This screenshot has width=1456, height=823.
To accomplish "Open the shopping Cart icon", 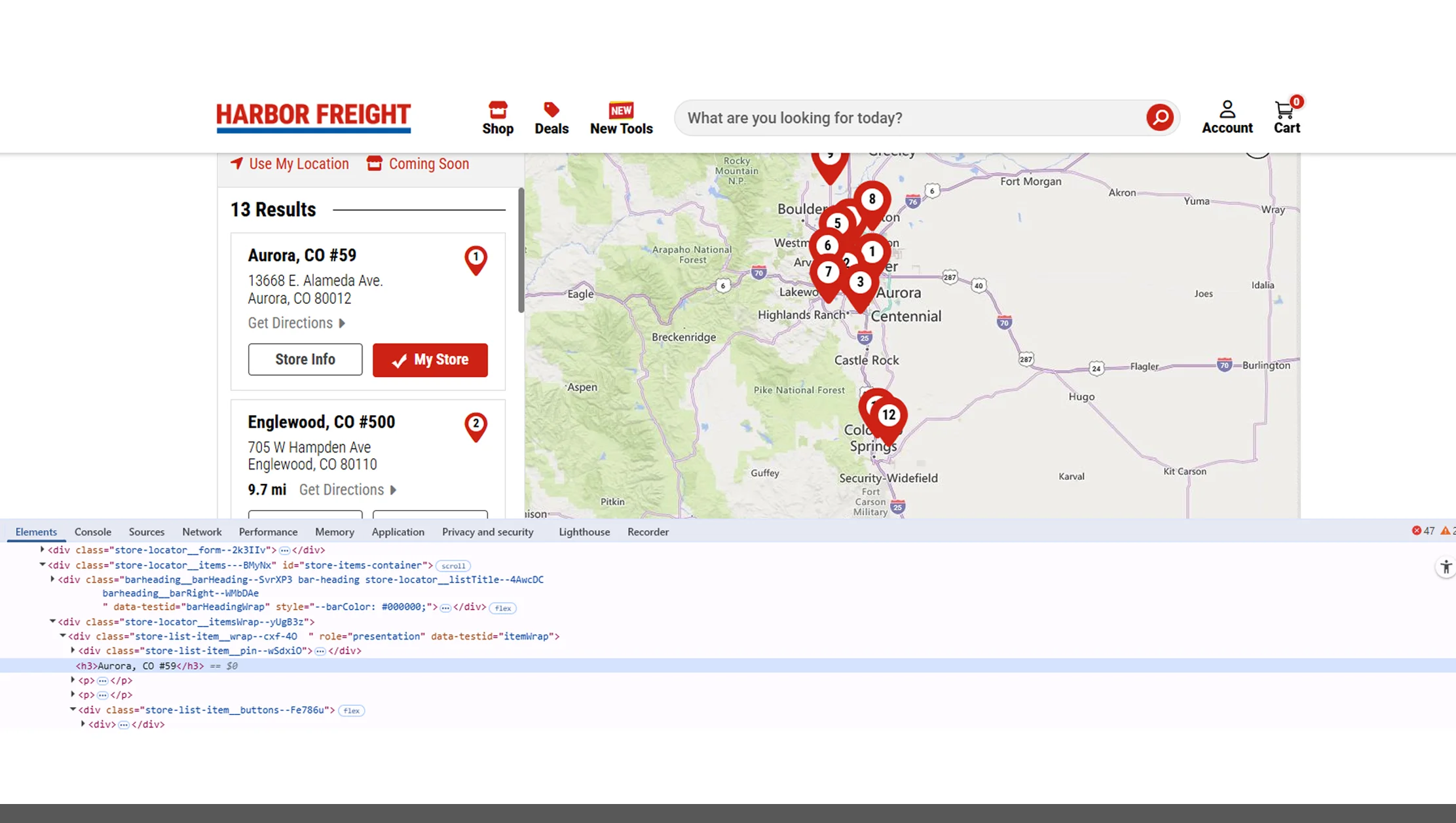I will pyautogui.click(x=1286, y=117).
